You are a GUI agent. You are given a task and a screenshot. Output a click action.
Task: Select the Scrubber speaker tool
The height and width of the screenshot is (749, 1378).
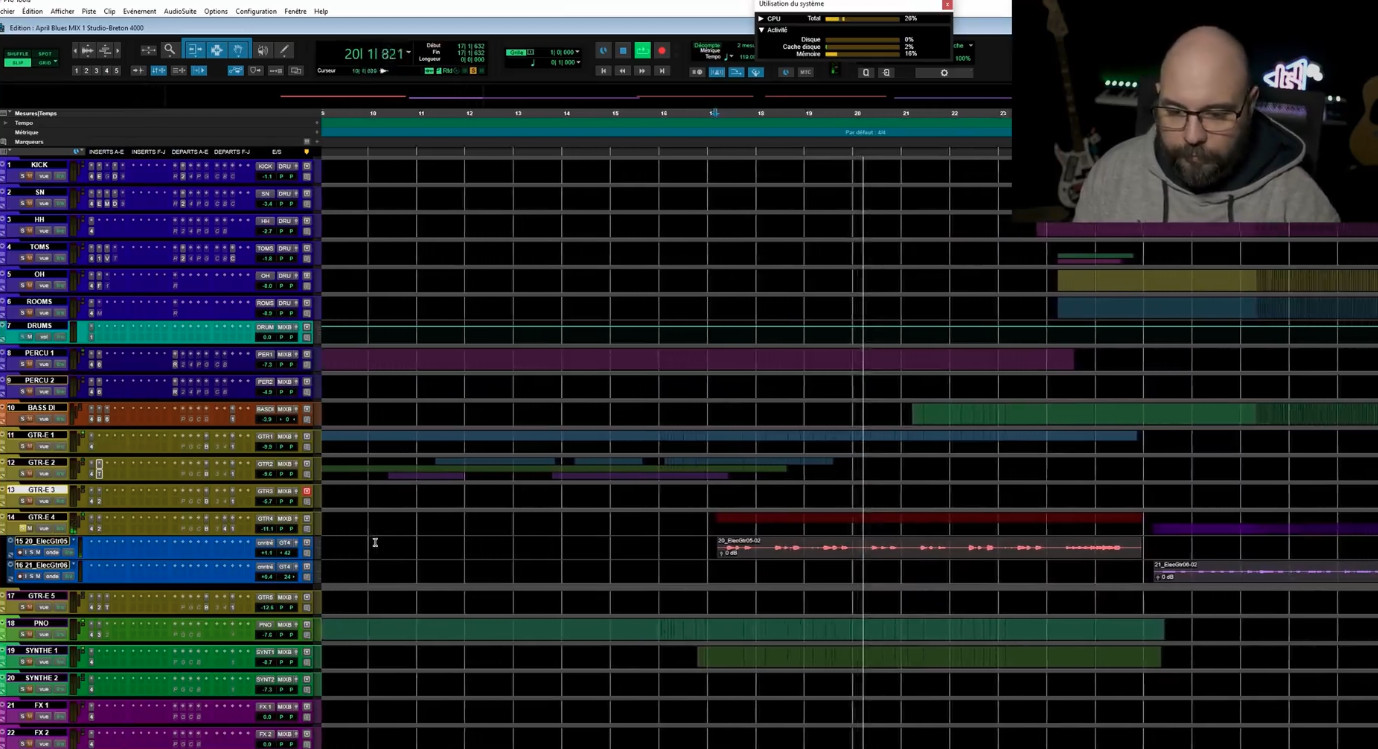coord(262,50)
